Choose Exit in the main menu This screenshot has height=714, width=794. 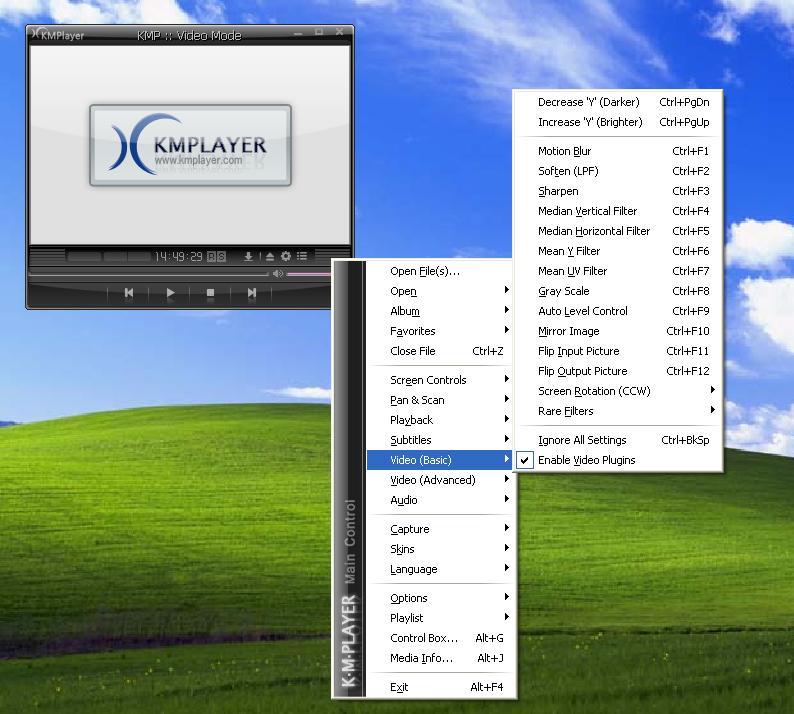click(x=399, y=687)
